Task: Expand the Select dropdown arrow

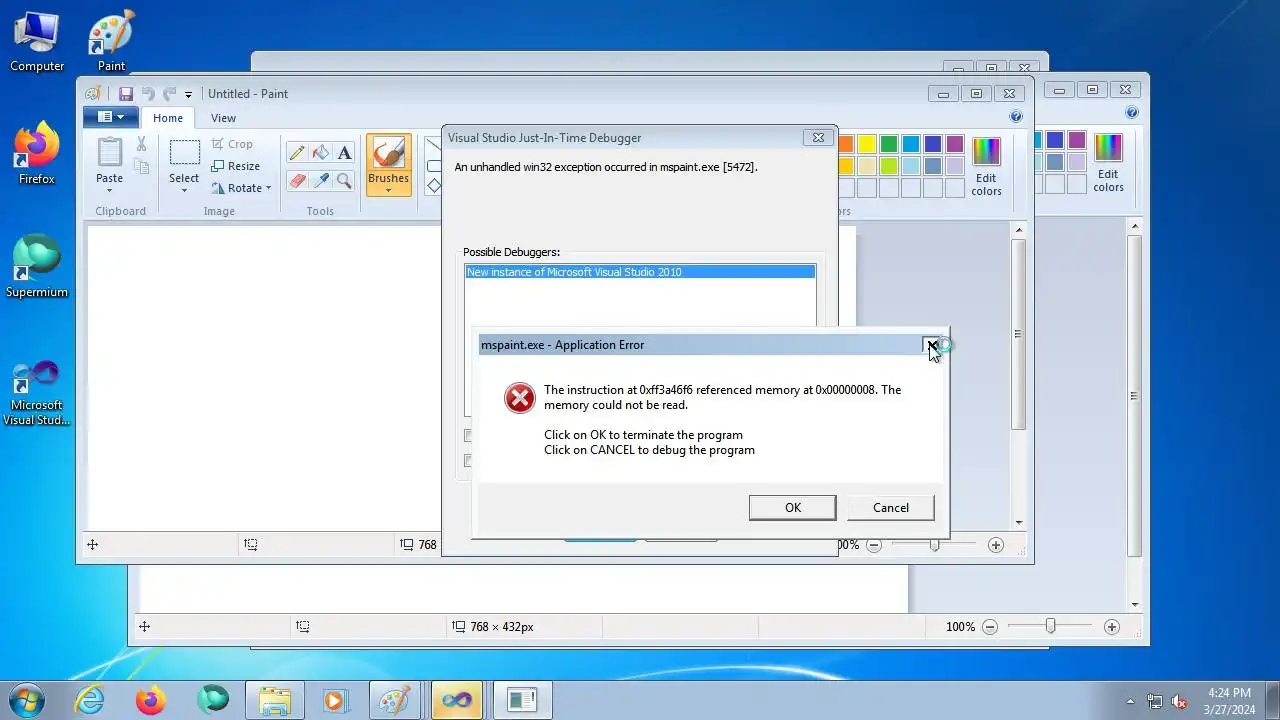Action: tap(184, 190)
